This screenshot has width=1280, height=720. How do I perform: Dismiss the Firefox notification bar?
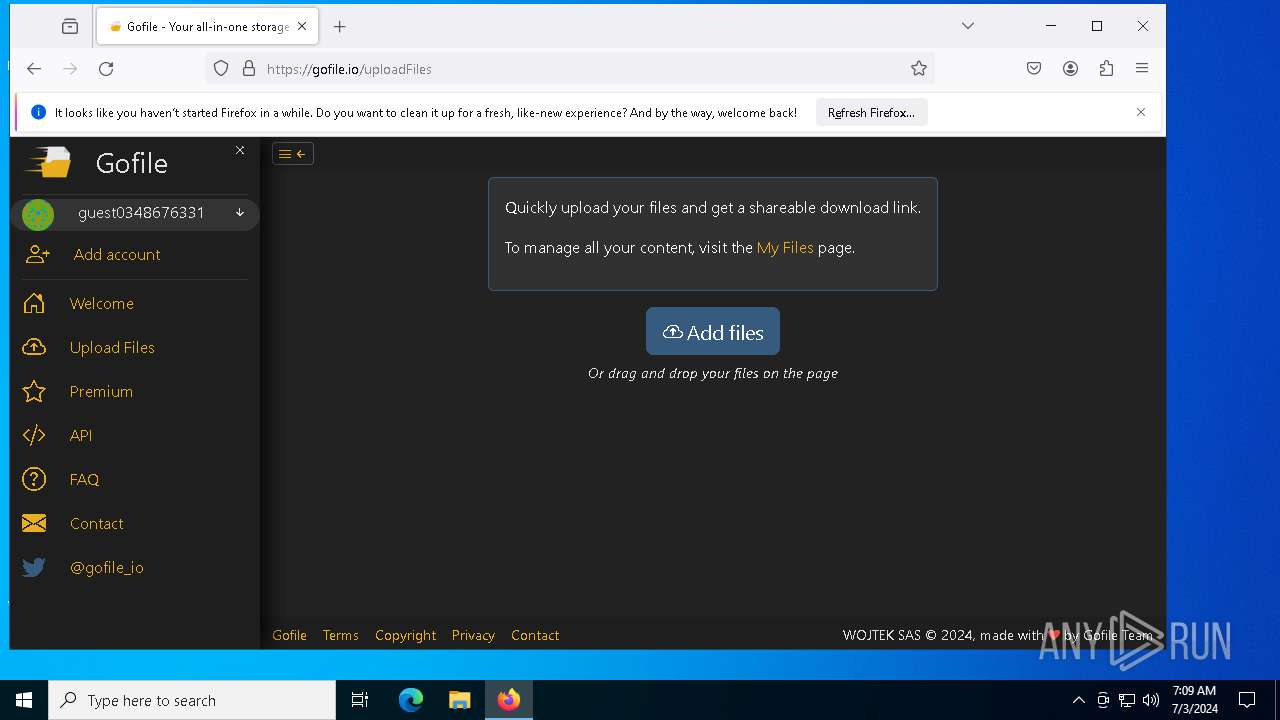coord(1141,112)
